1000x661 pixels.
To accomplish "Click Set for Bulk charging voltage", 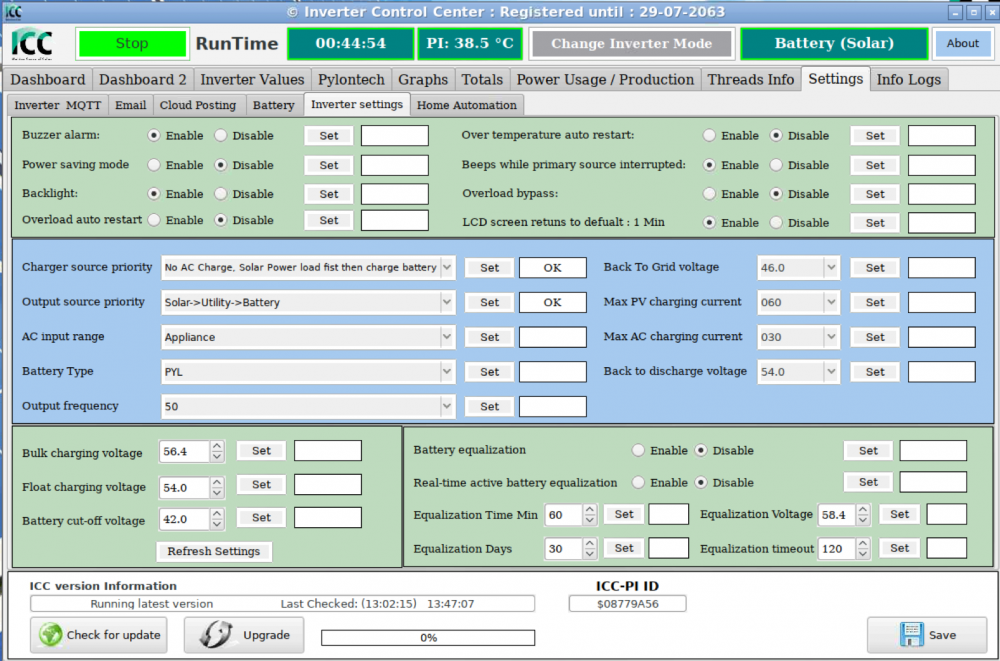I will click(x=261, y=450).
